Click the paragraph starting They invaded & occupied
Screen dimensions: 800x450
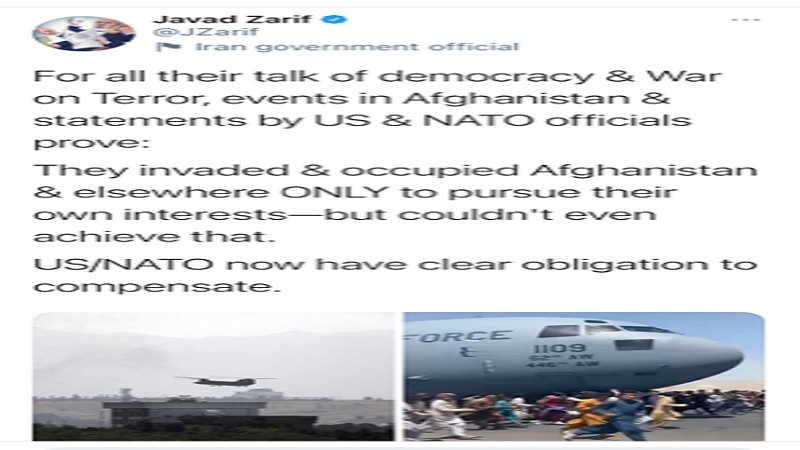[395, 203]
